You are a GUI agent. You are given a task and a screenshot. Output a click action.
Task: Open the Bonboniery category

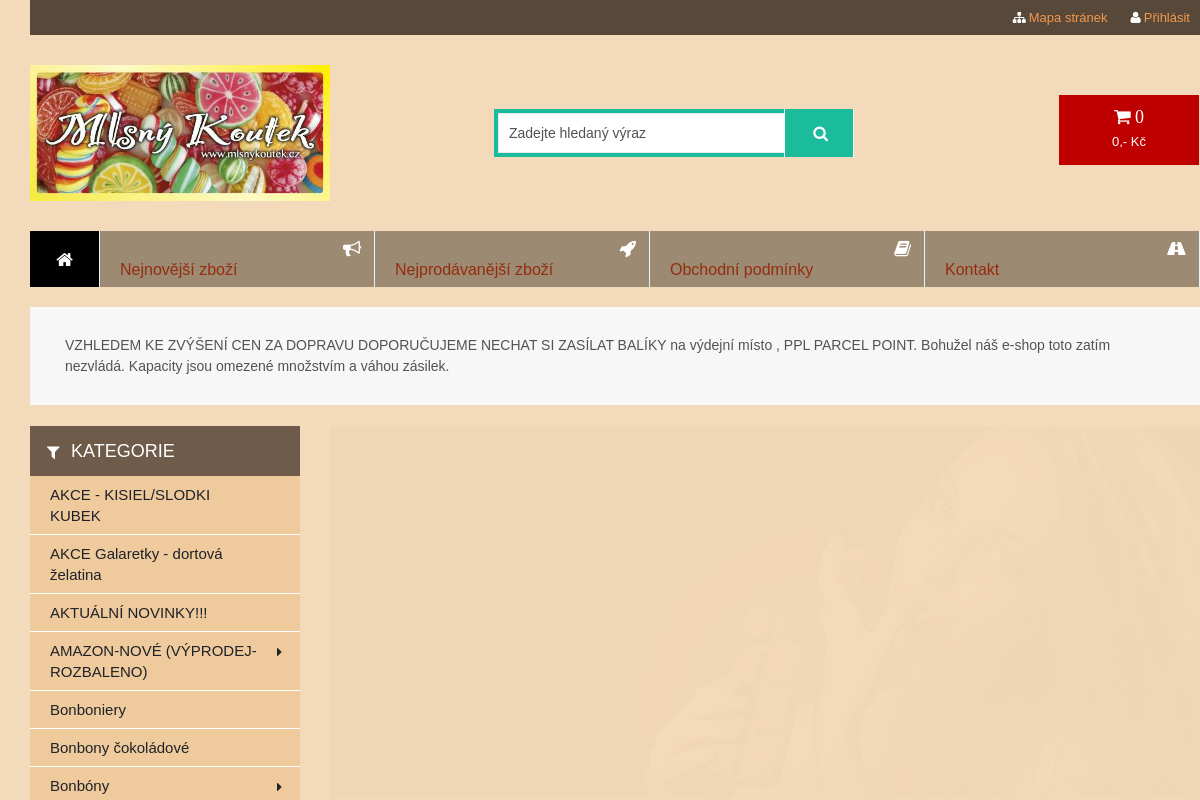point(165,710)
